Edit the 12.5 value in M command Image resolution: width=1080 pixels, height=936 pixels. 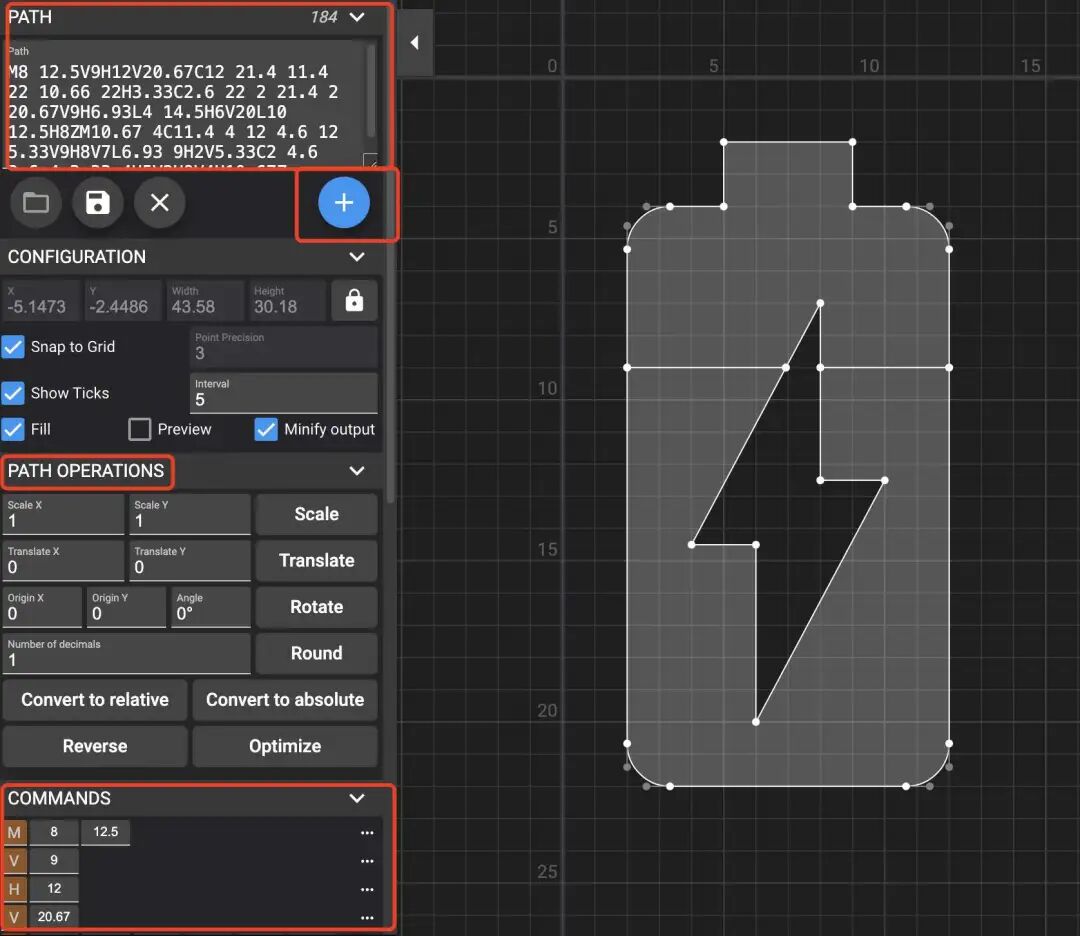tap(105, 832)
